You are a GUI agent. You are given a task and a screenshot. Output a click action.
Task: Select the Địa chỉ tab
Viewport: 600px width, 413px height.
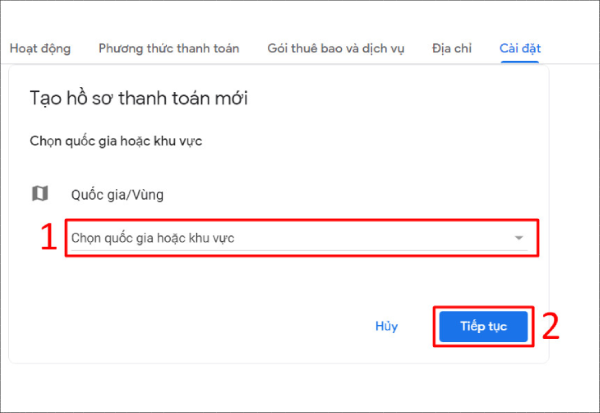click(451, 48)
